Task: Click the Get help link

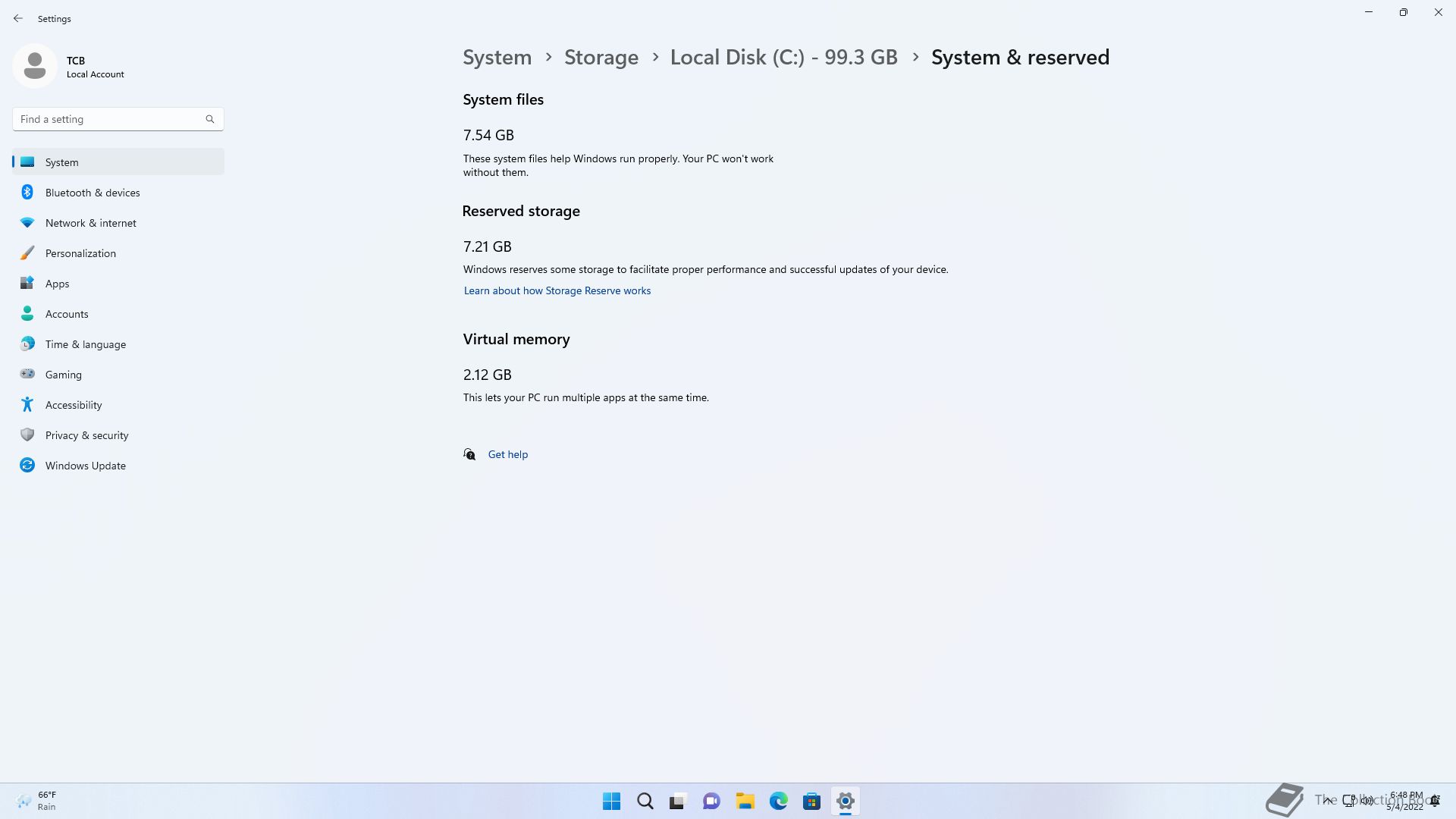Action: coord(508,454)
